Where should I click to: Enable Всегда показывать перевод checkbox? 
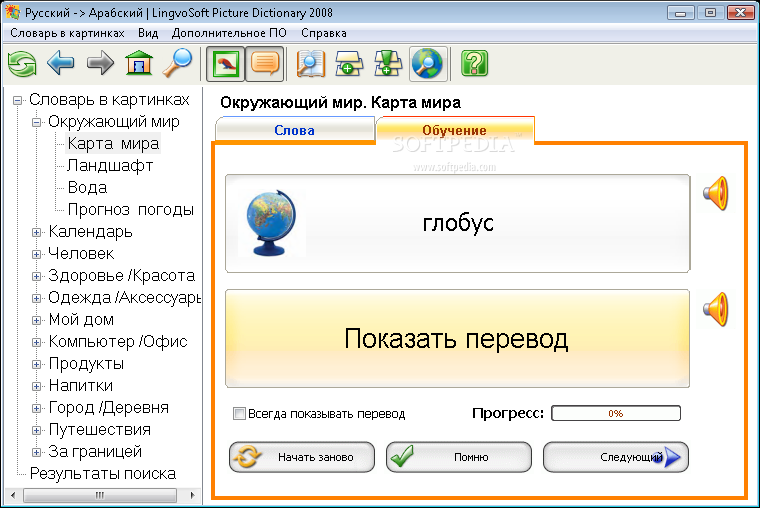239,413
